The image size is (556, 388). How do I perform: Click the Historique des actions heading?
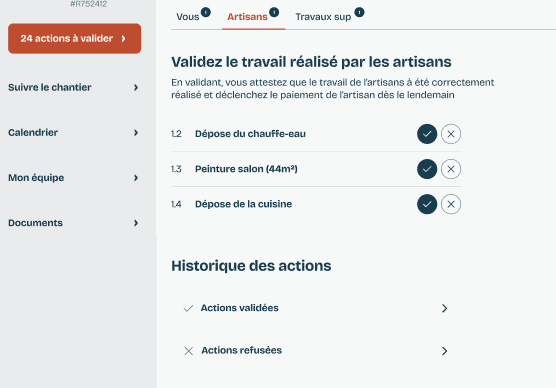(251, 266)
